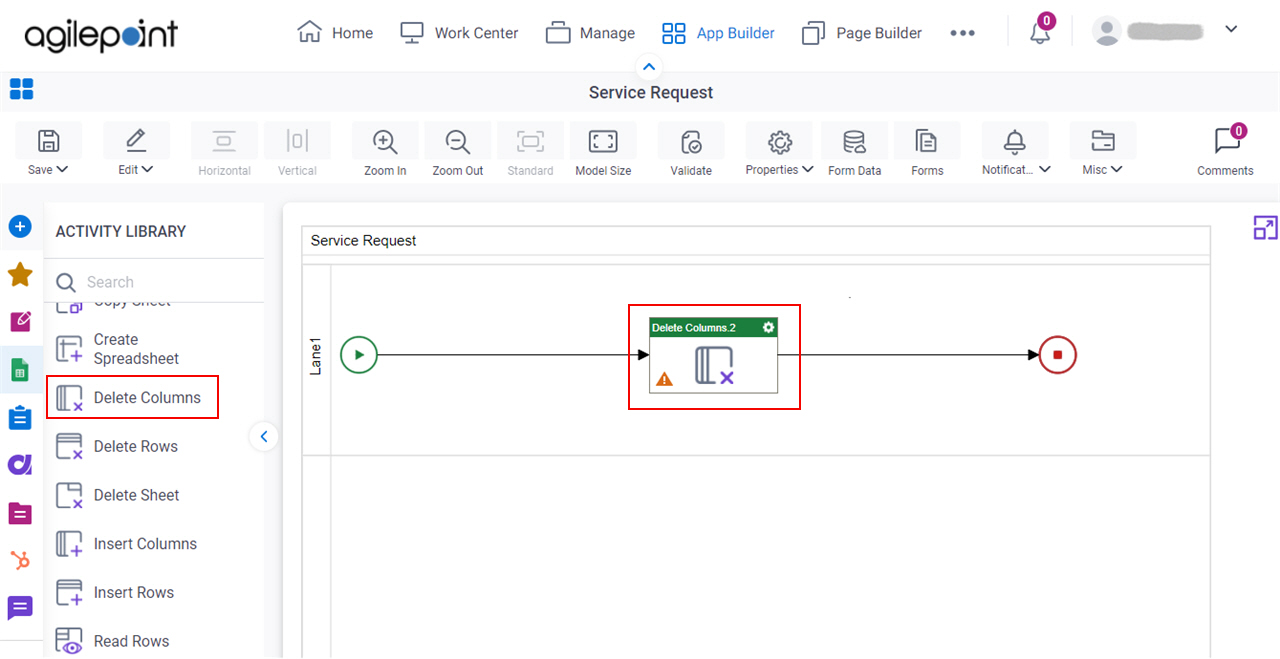Select the Model Size tool
1280x659 pixels.
(x=603, y=150)
